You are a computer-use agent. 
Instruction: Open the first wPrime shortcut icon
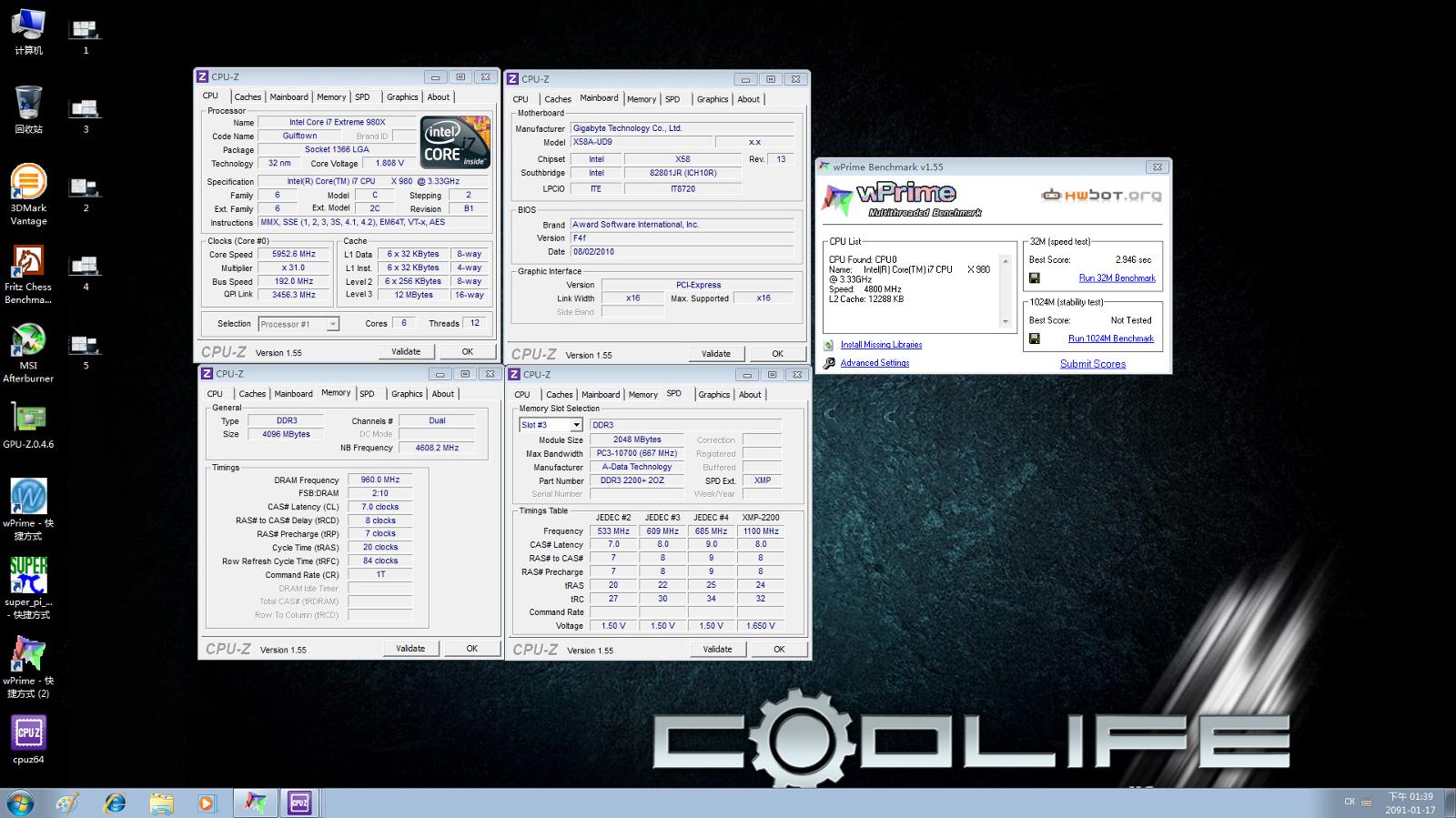tap(28, 510)
